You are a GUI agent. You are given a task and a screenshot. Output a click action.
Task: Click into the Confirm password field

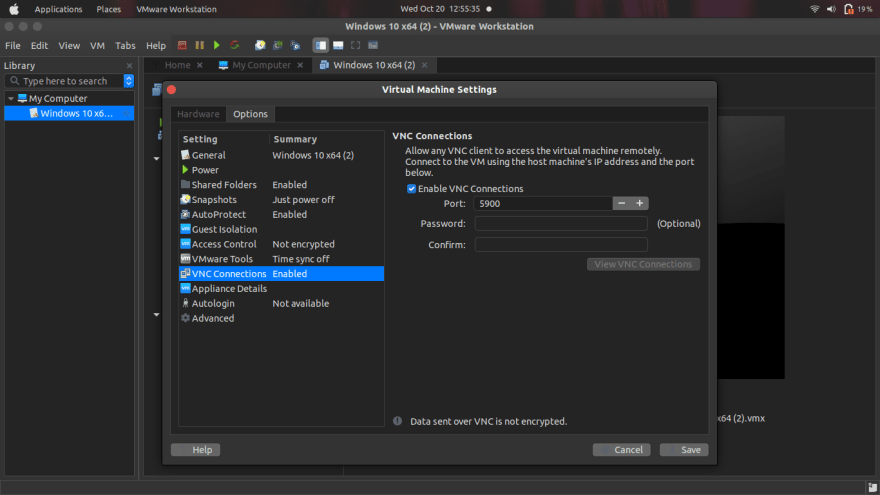coord(561,244)
